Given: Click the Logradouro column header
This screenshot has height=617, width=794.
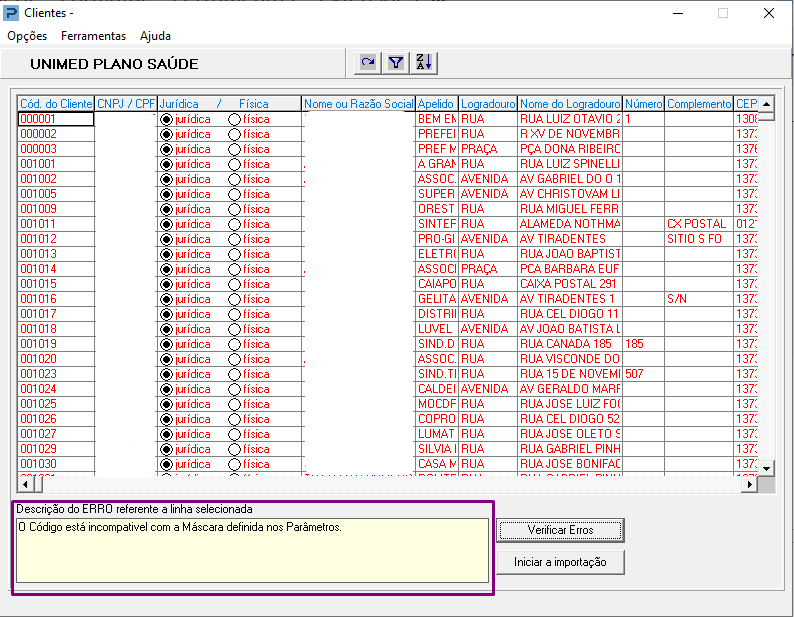Looking at the screenshot, I should pos(488,104).
